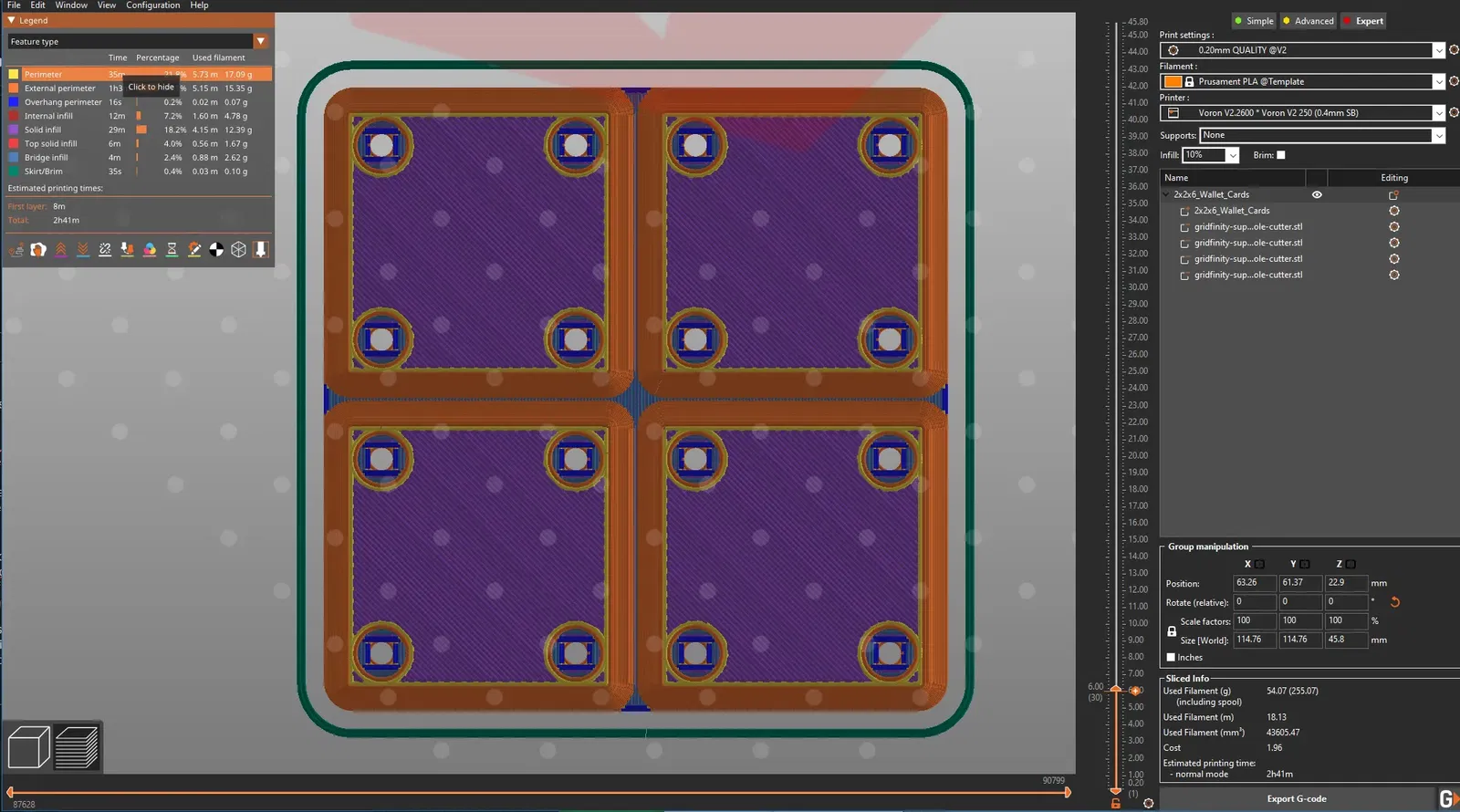Toggle retractions icon with upward chevrons
The width and height of the screenshot is (1460, 812).
click(x=61, y=250)
